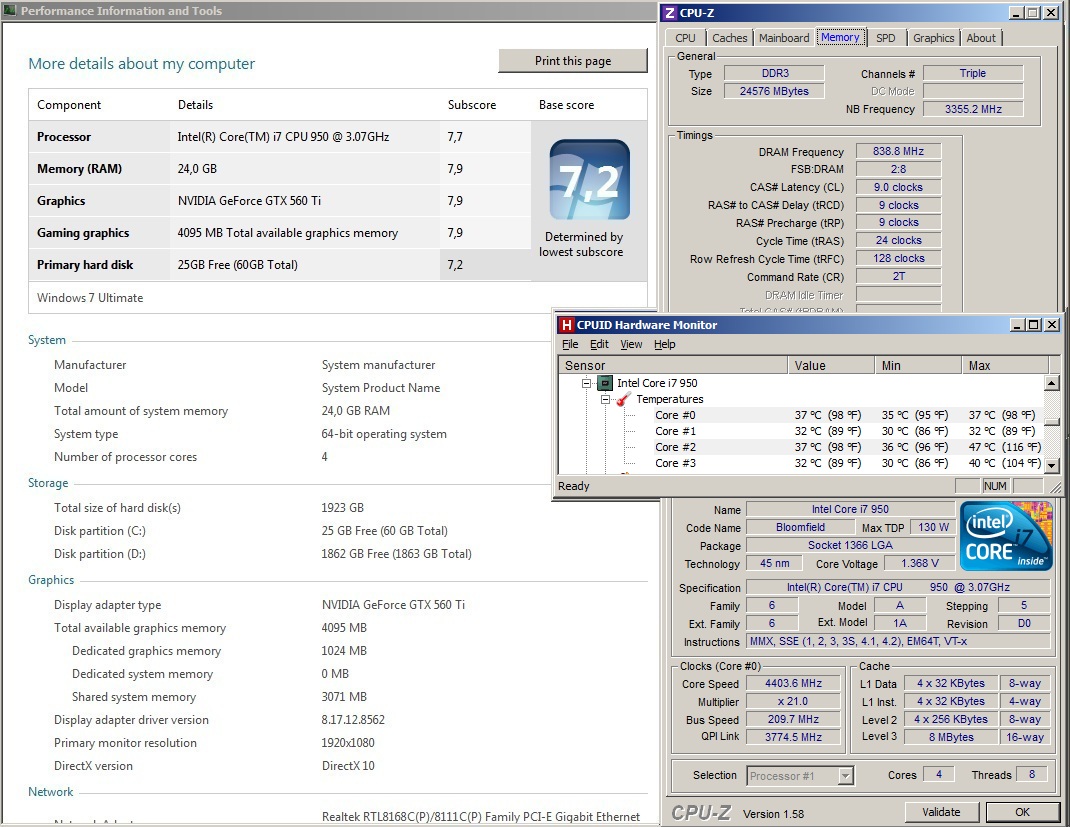This screenshot has width=1070, height=827.
Task: Switch to the CPU tab in CPU-Z
Action: tap(685, 38)
